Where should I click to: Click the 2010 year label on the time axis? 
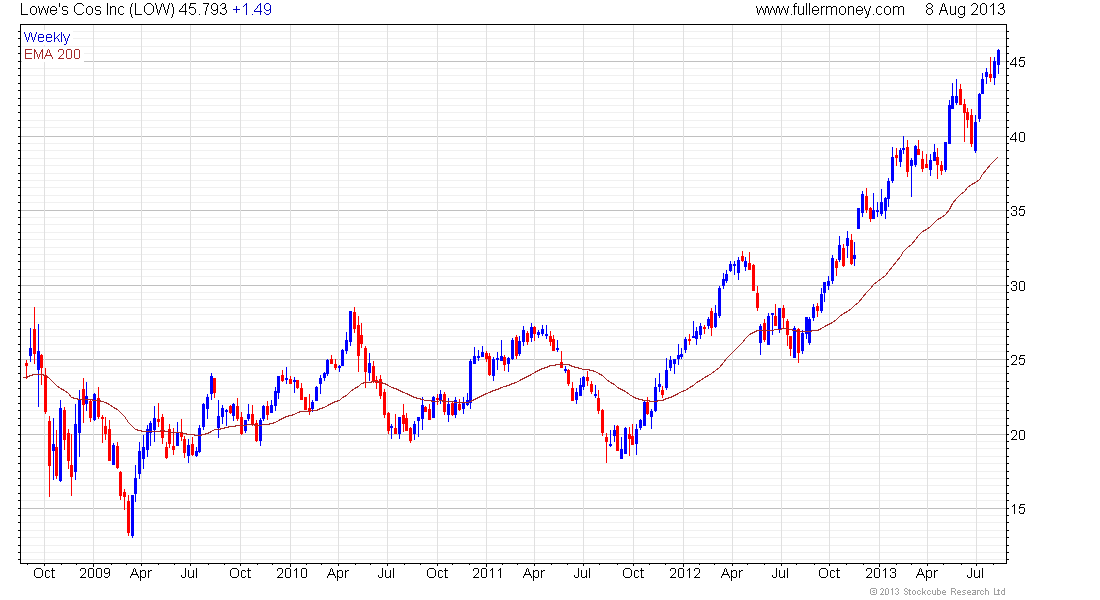pos(292,573)
